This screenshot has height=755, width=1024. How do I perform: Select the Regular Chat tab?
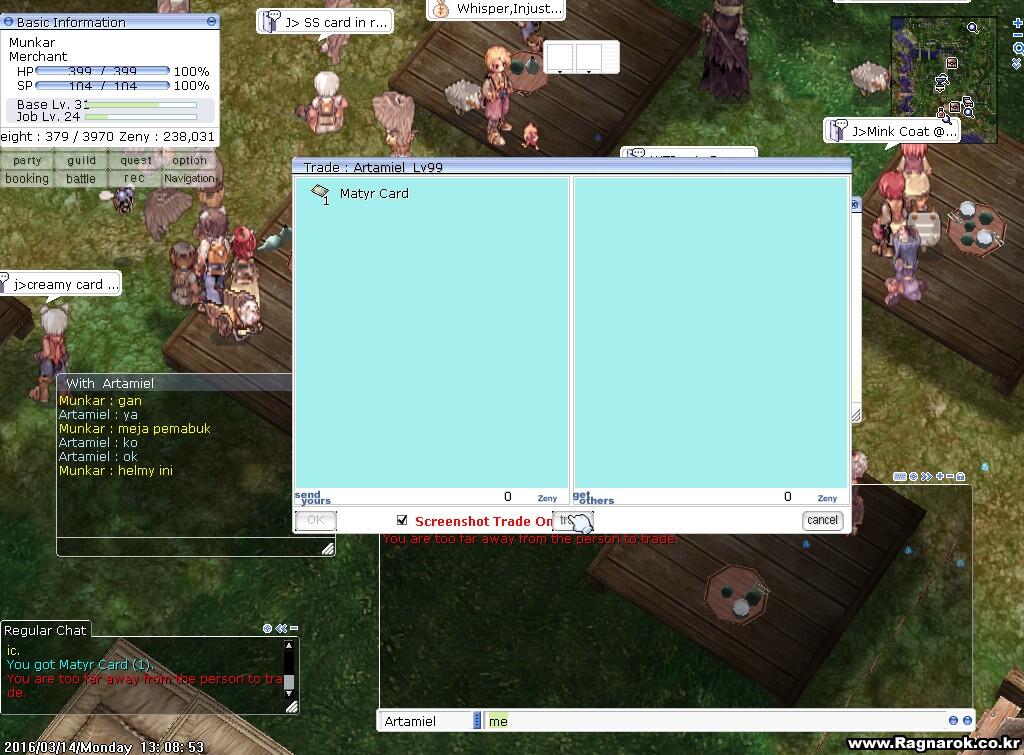pyautogui.click(x=45, y=630)
